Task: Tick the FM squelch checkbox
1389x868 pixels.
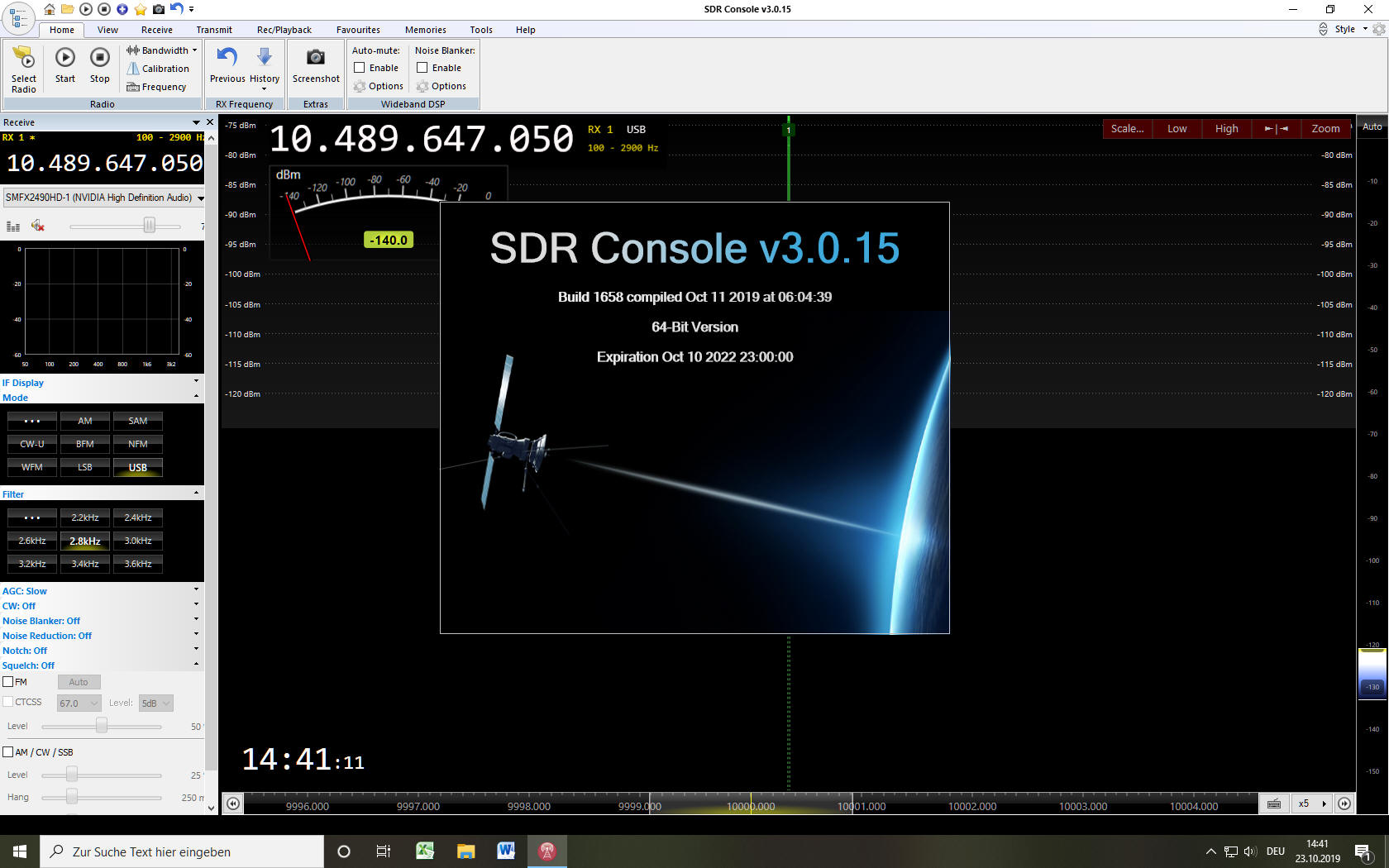Action: point(8,682)
